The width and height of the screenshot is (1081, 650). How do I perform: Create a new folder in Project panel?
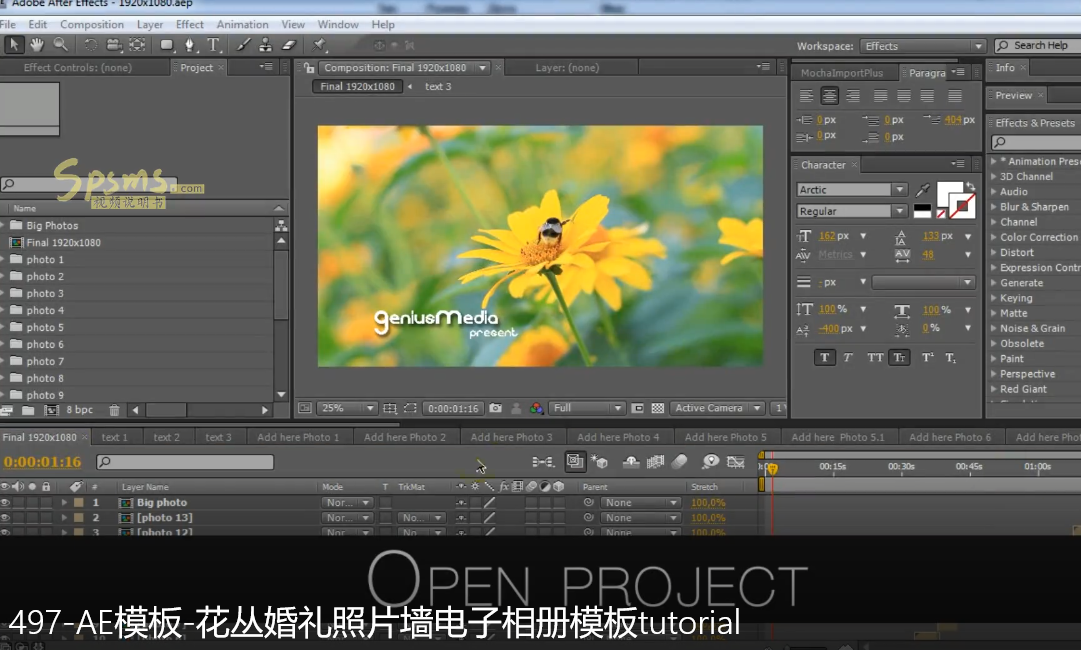28,410
